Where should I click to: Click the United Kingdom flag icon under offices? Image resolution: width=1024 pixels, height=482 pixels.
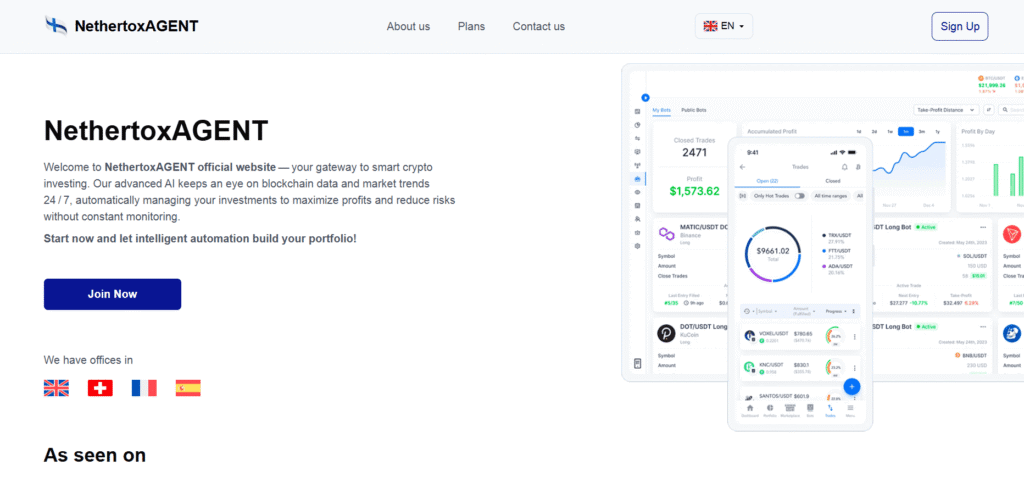pos(56,388)
